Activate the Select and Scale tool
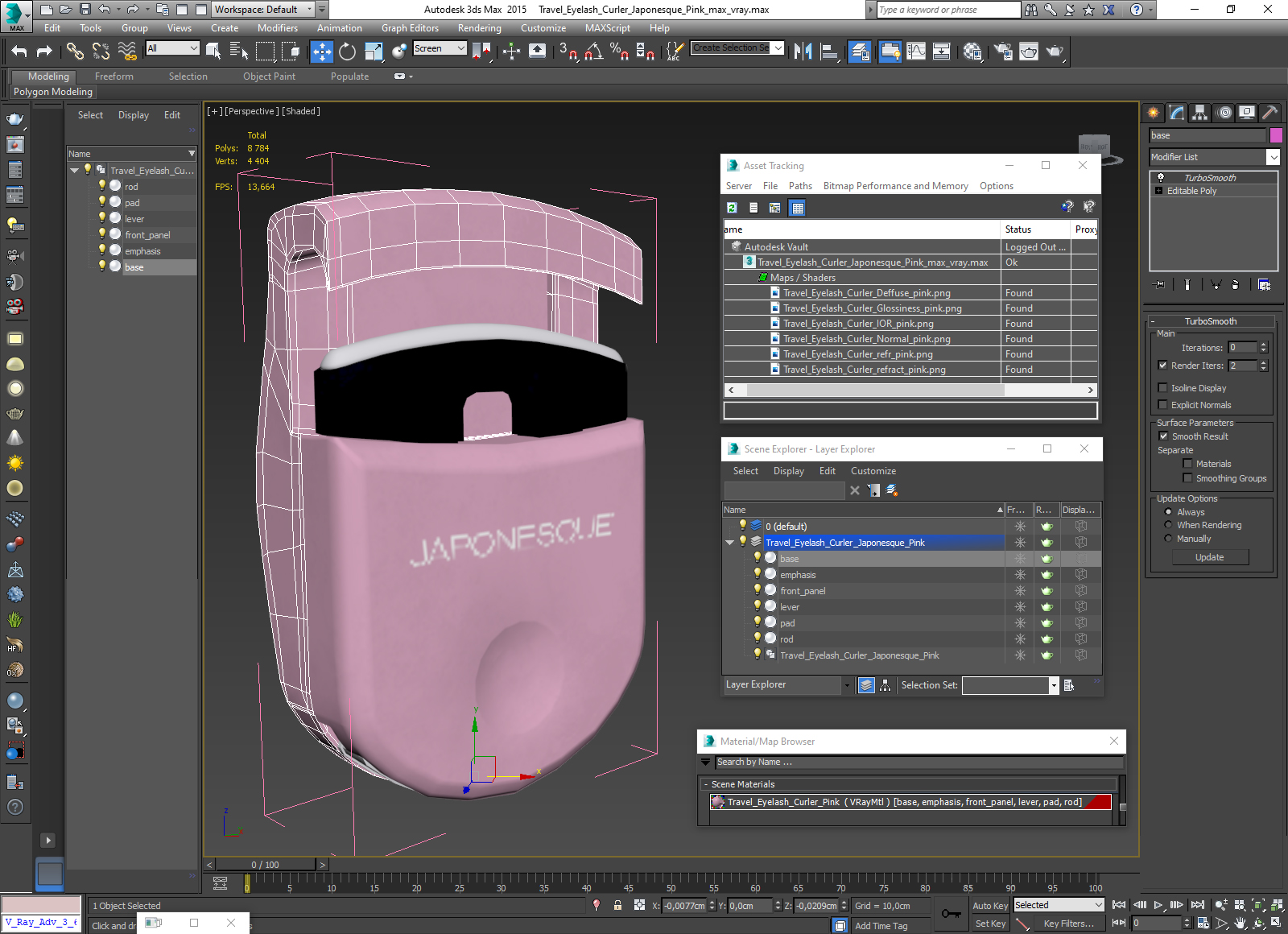 point(374,52)
